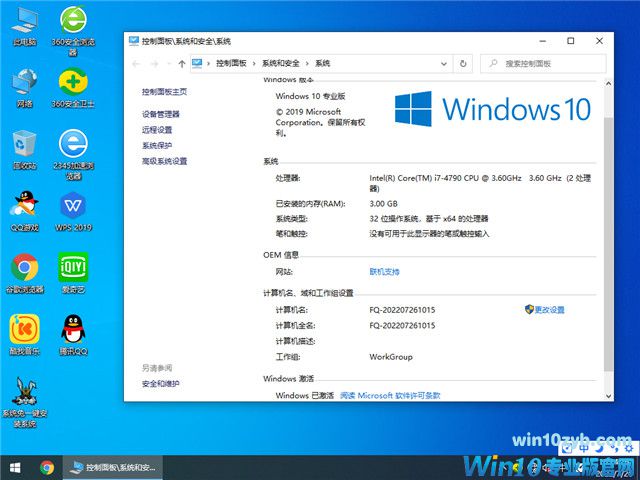Screen dimensions: 640x480
Task: Expand chevron after 控制面板 breadcrumb
Action: click(254, 64)
